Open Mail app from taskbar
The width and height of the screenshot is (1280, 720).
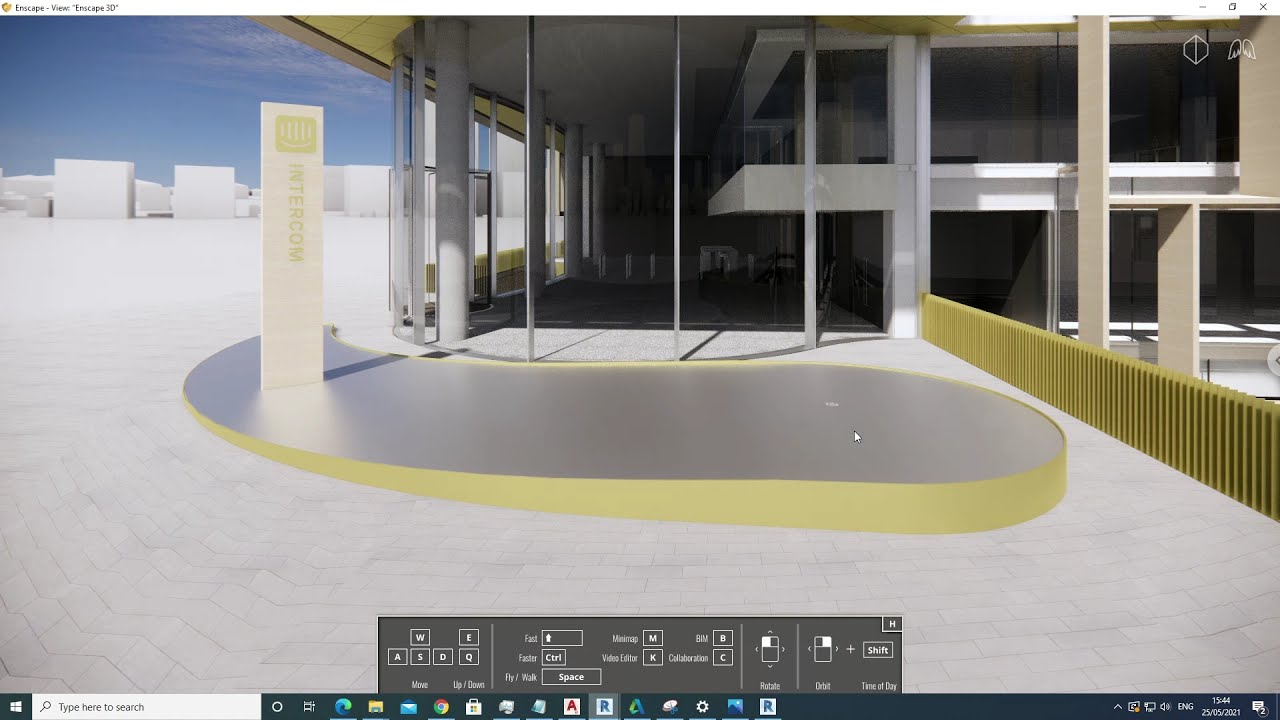coord(408,707)
